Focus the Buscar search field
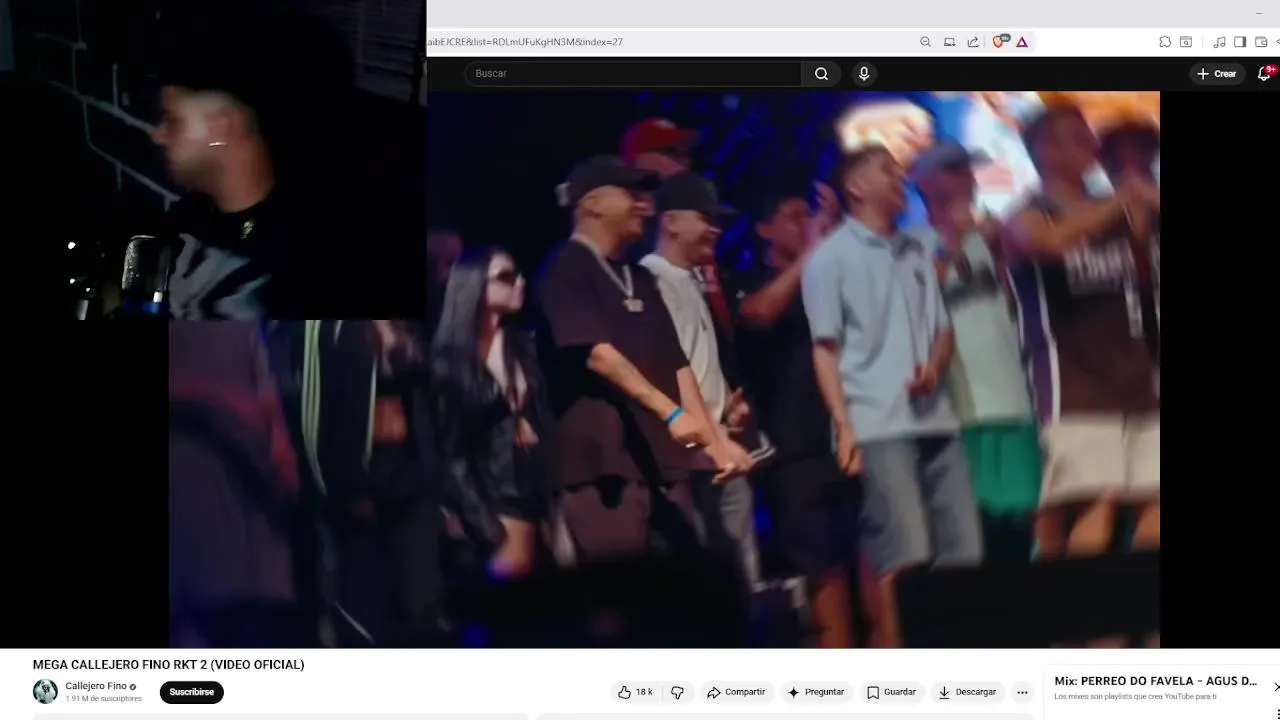This screenshot has height=720, width=1280. pos(633,74)
